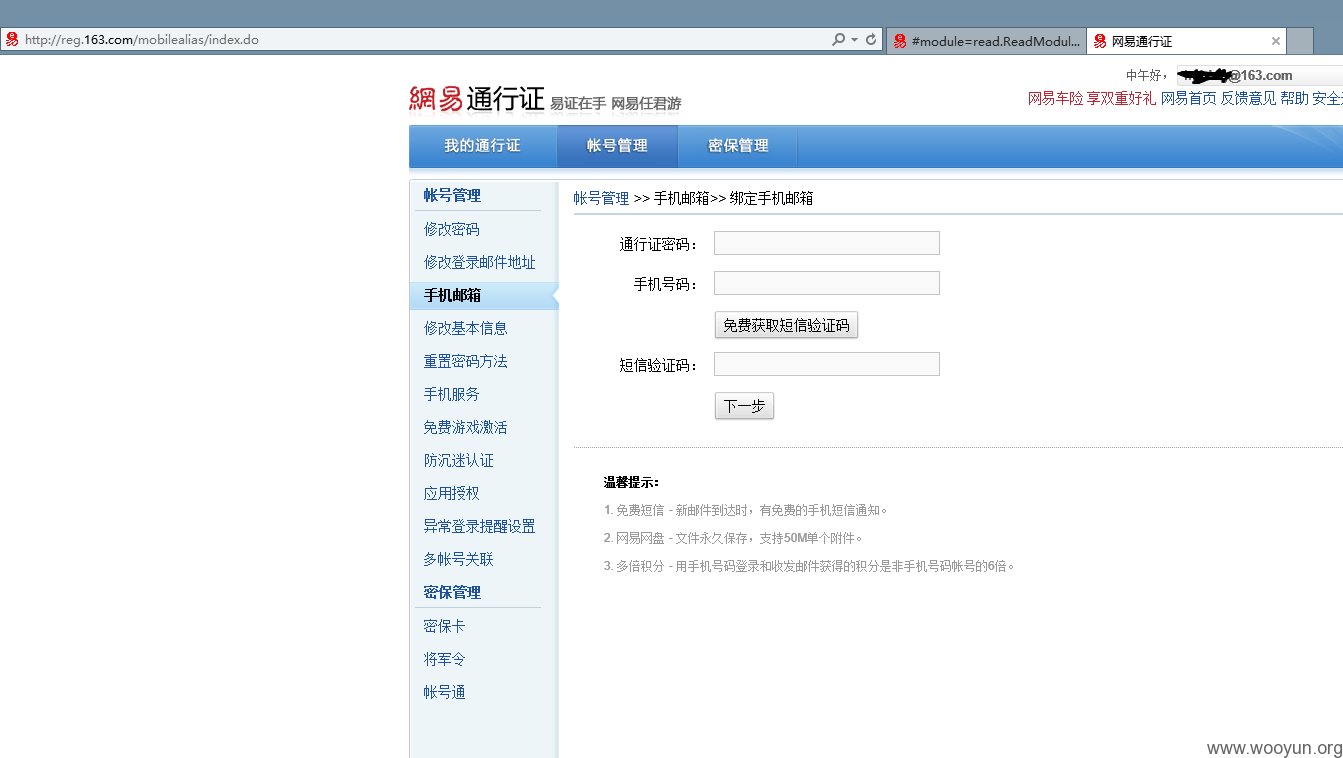1343x758 pixels.
Task: Click the @163.com account name at top
Action: coord(1235,75)
